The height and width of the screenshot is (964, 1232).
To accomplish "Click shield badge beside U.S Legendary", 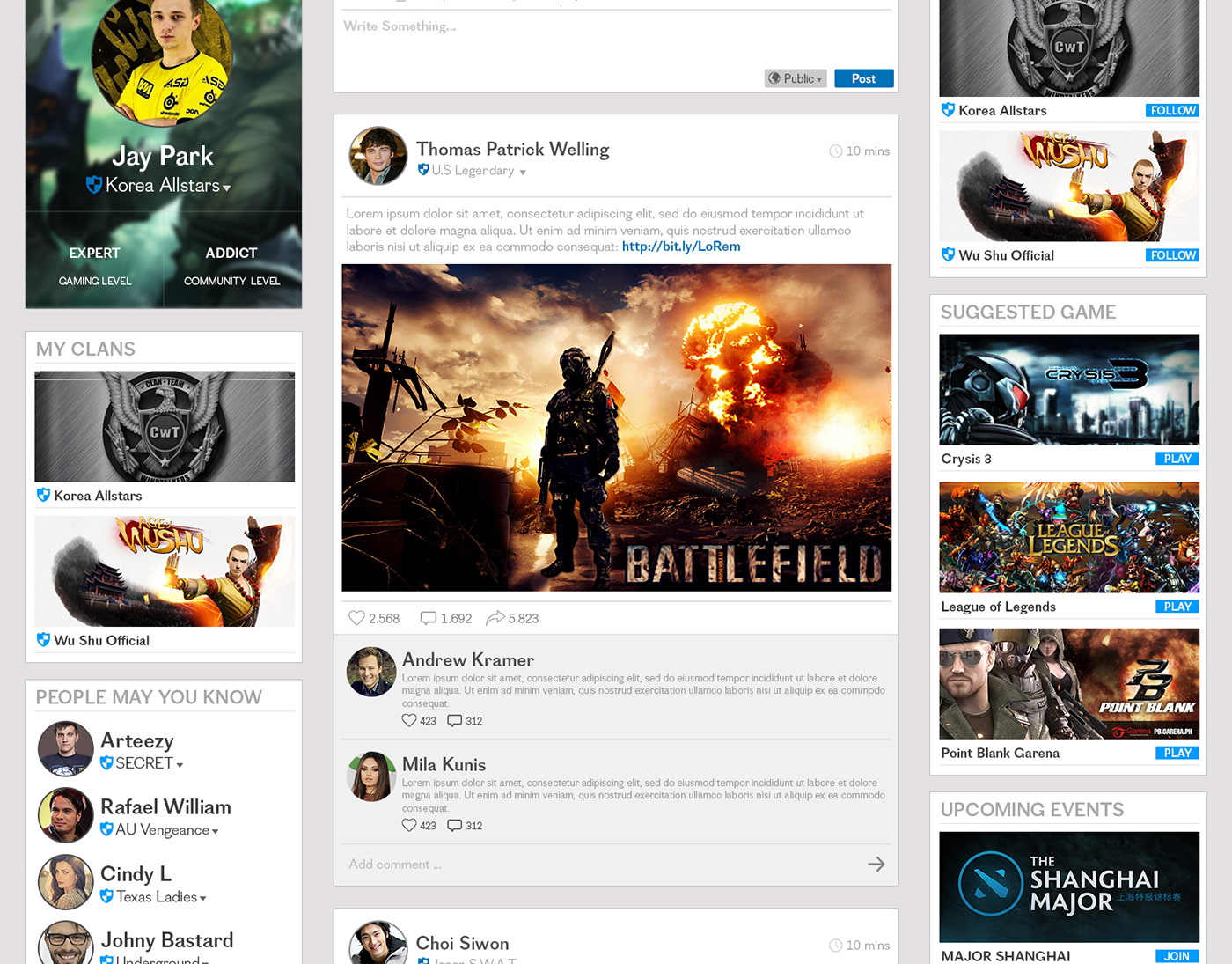I will [423, 169].
